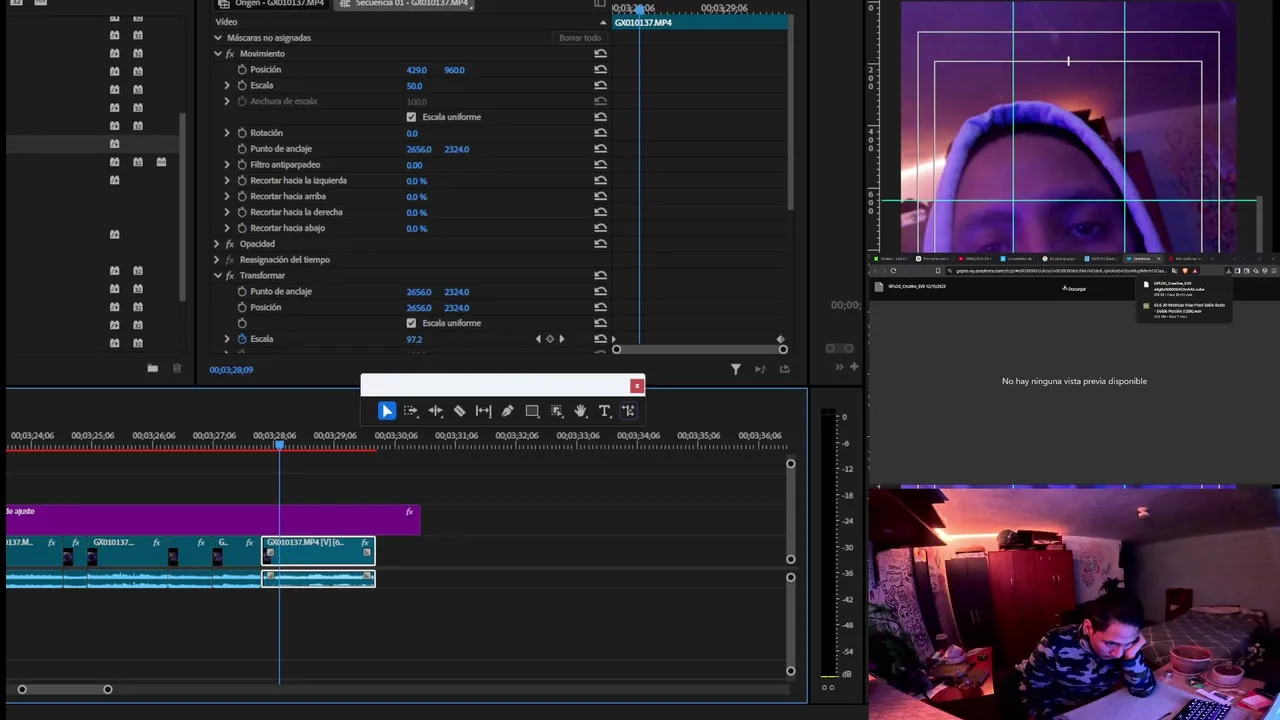The image size is (1280, 720).
Task: Expand the Rotación parameter
Action: click(x=227, y=133)
